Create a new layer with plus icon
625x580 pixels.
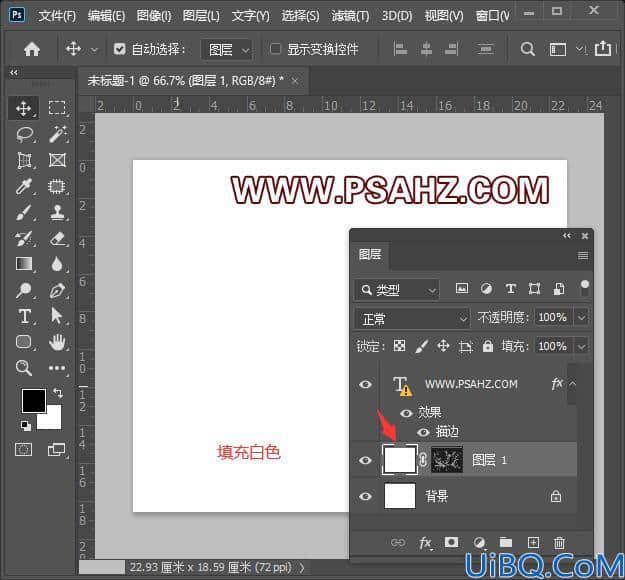[x=533, y=542]
